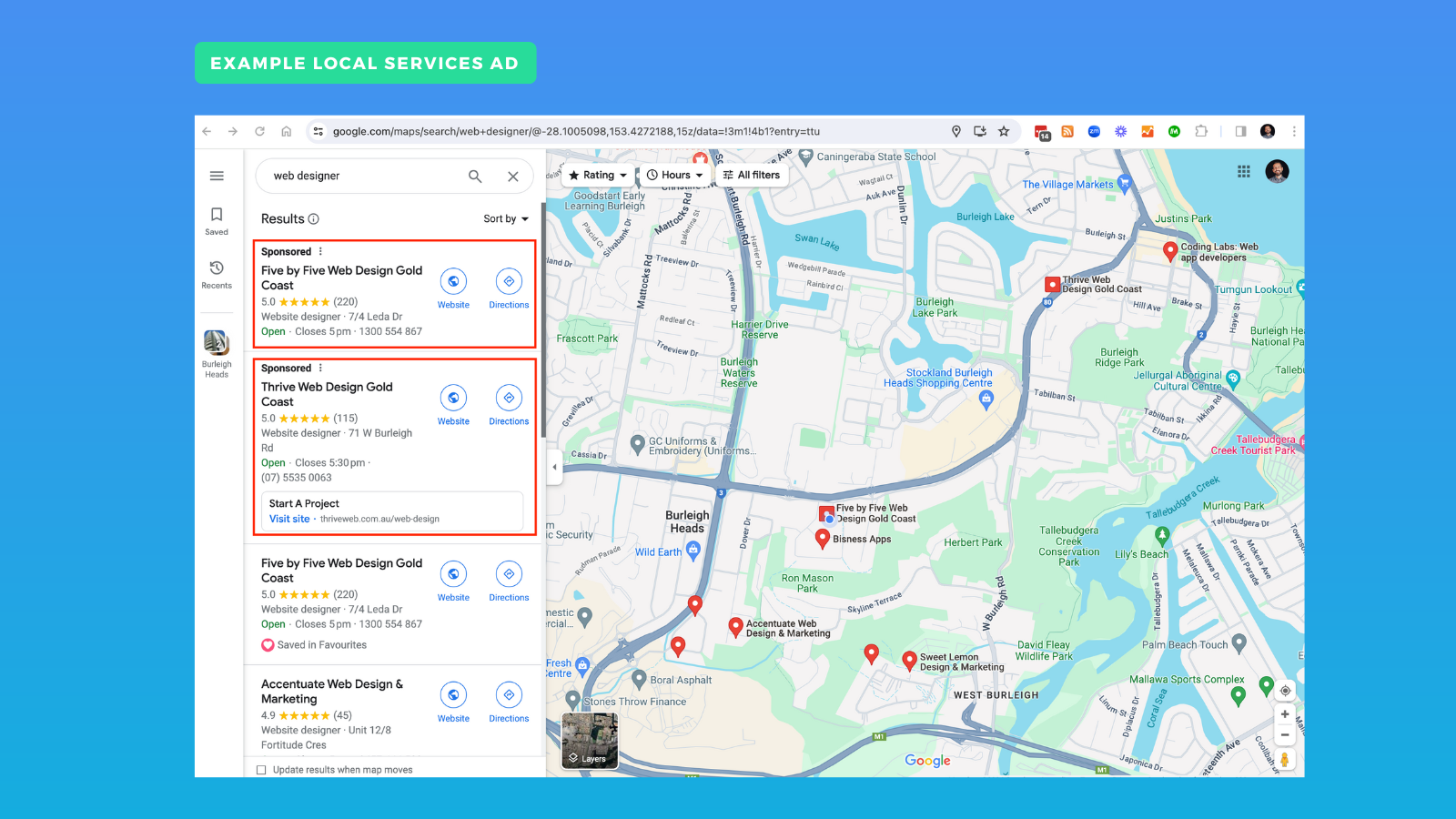Click the search magnifier icon

[x=475, y=177]
